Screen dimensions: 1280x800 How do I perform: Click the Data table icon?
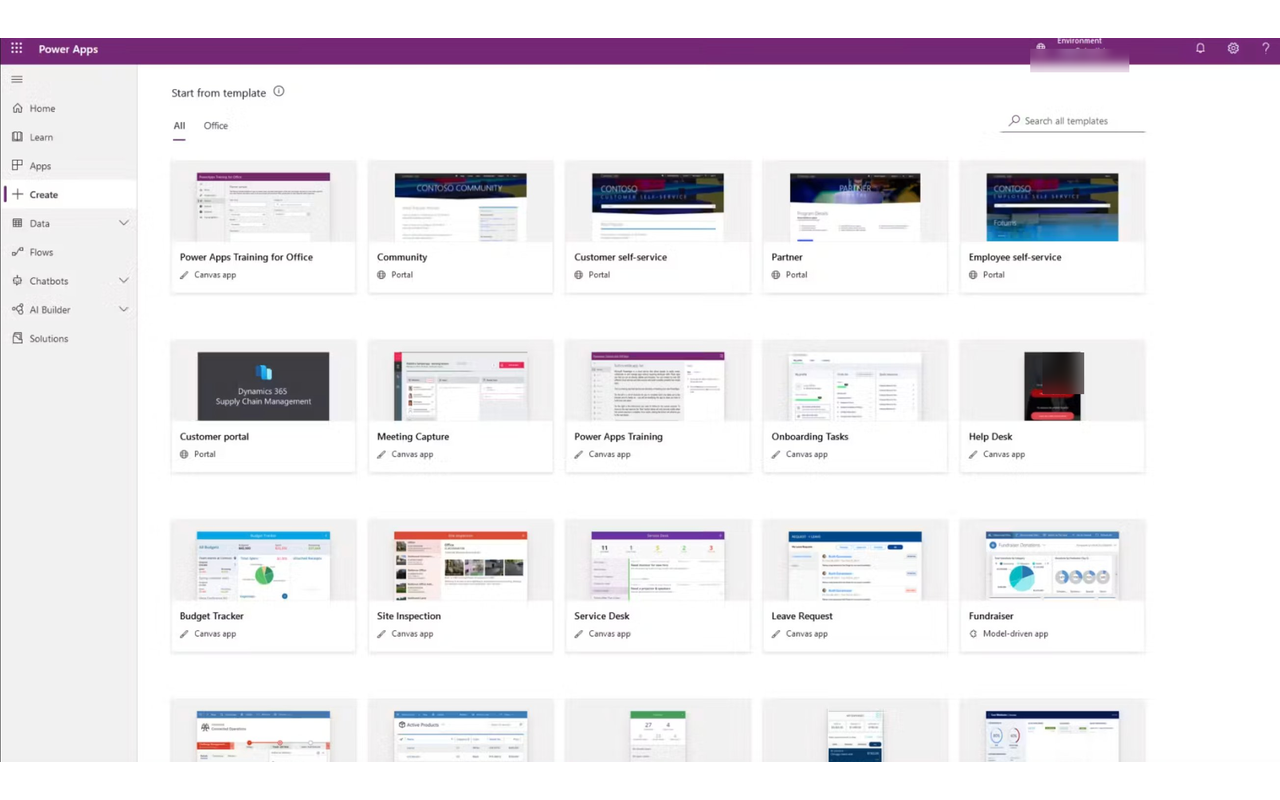coord(17,223)
